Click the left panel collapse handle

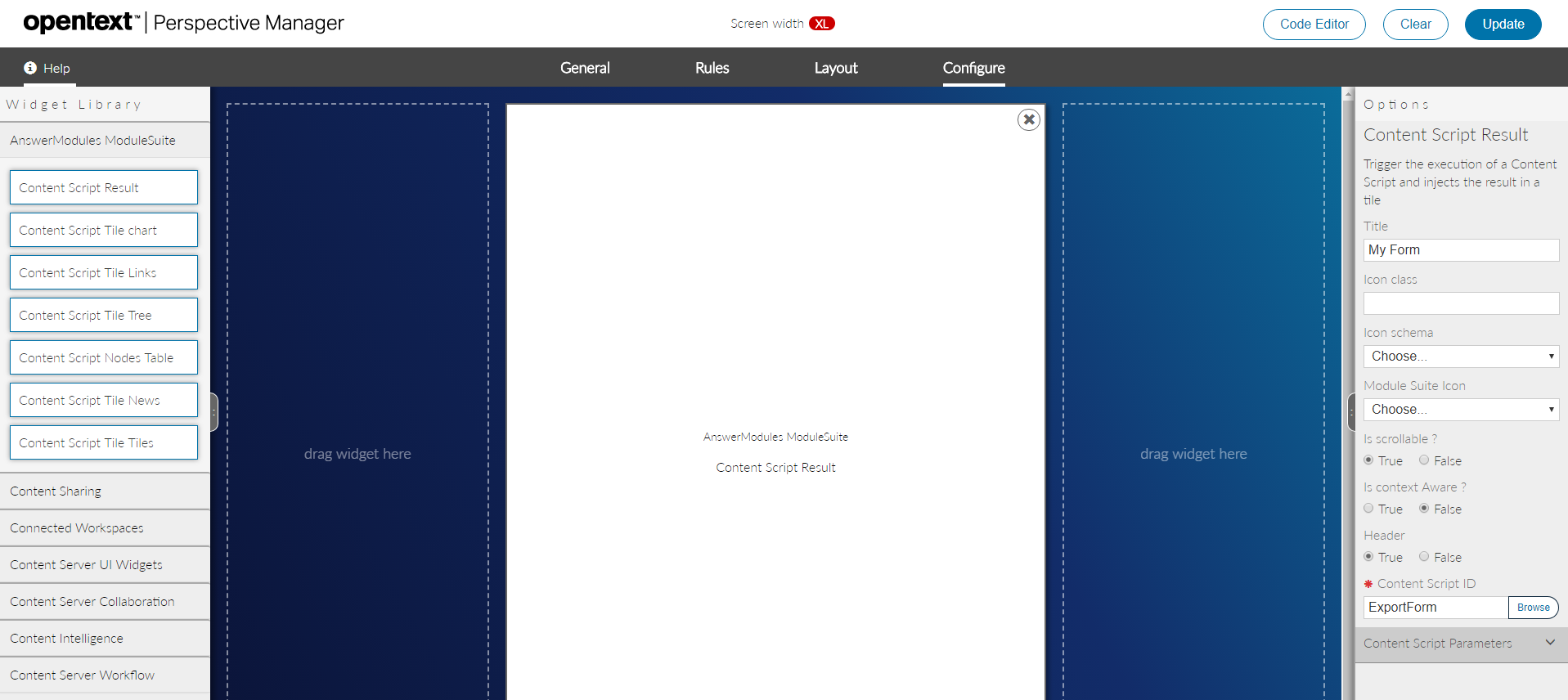(x=213, y=411)
